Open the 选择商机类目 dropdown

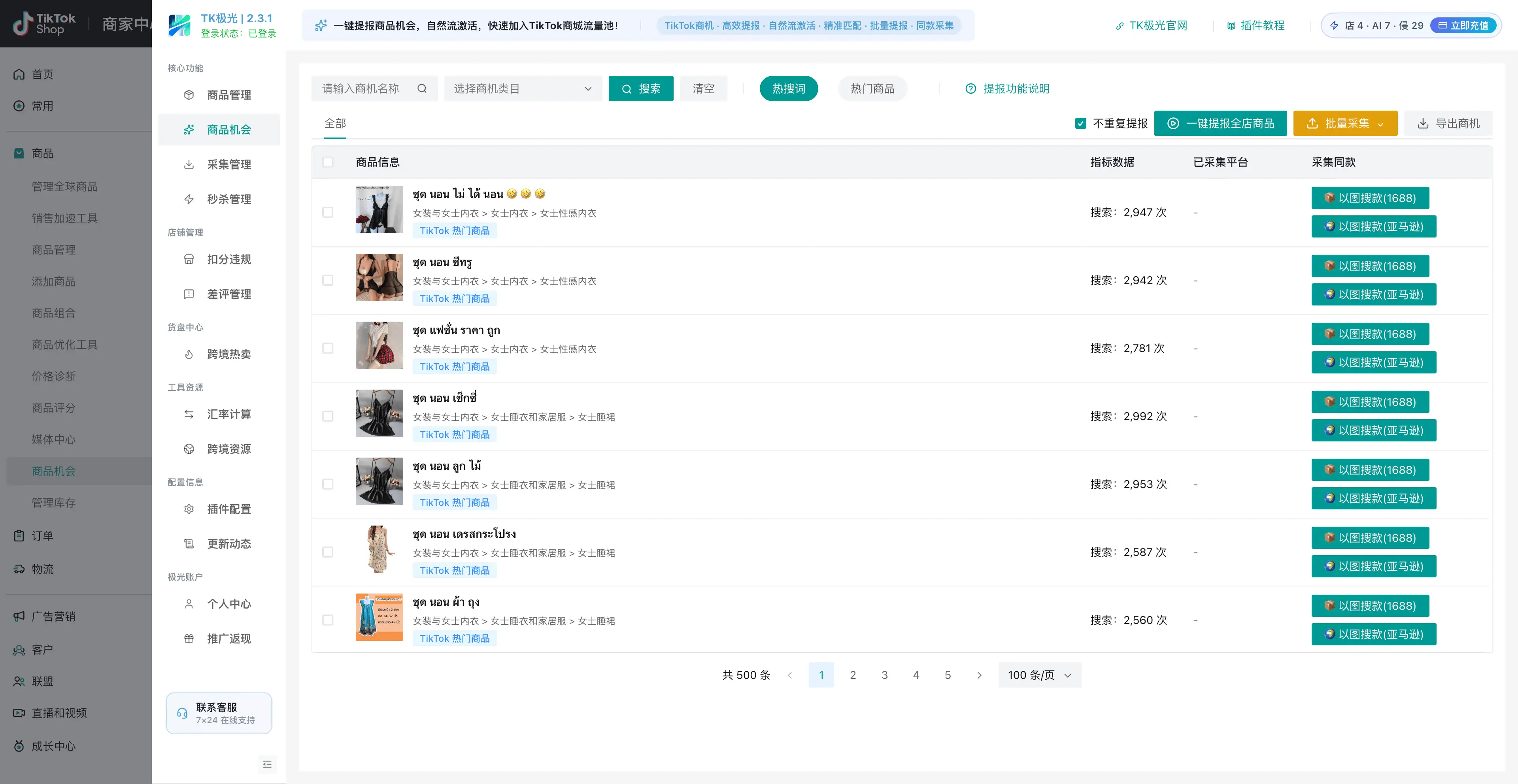click(x=523, y=89)
